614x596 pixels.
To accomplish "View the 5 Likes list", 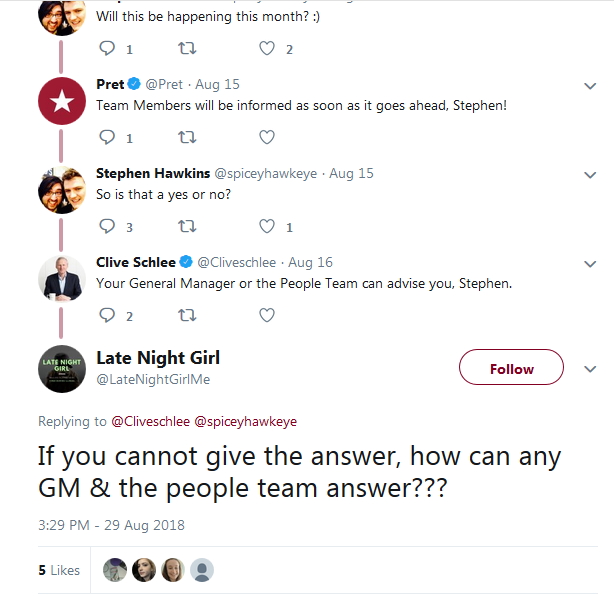I will (59, 570).
